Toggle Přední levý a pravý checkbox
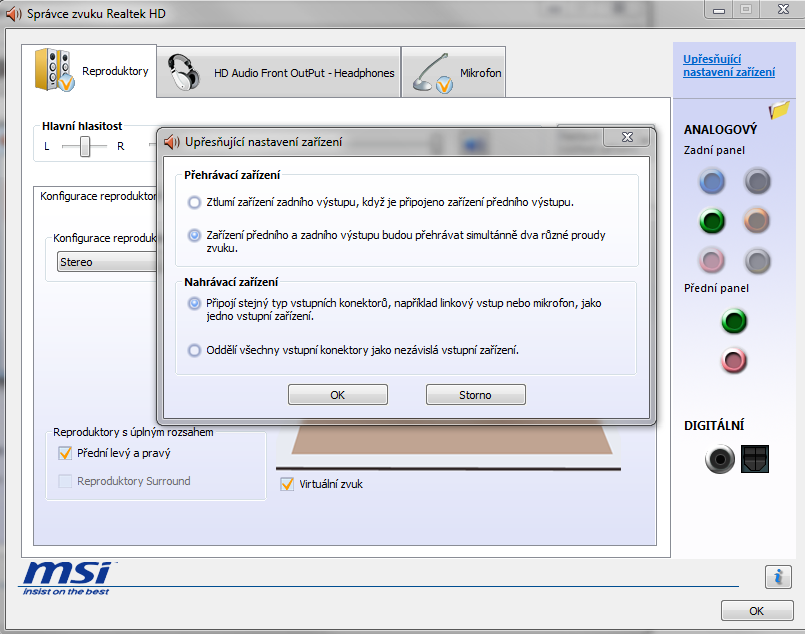This screenshot has width=805, height=634. [x=65, y=453]
